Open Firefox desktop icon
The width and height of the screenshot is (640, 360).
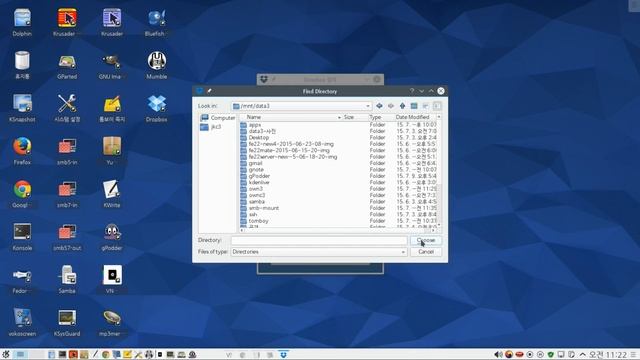pos(22,151)
